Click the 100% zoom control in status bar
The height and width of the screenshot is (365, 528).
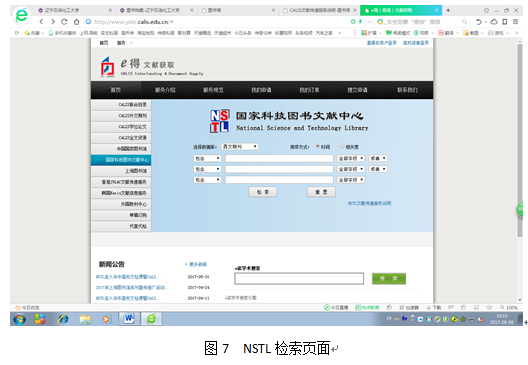(x=508, y=307)
